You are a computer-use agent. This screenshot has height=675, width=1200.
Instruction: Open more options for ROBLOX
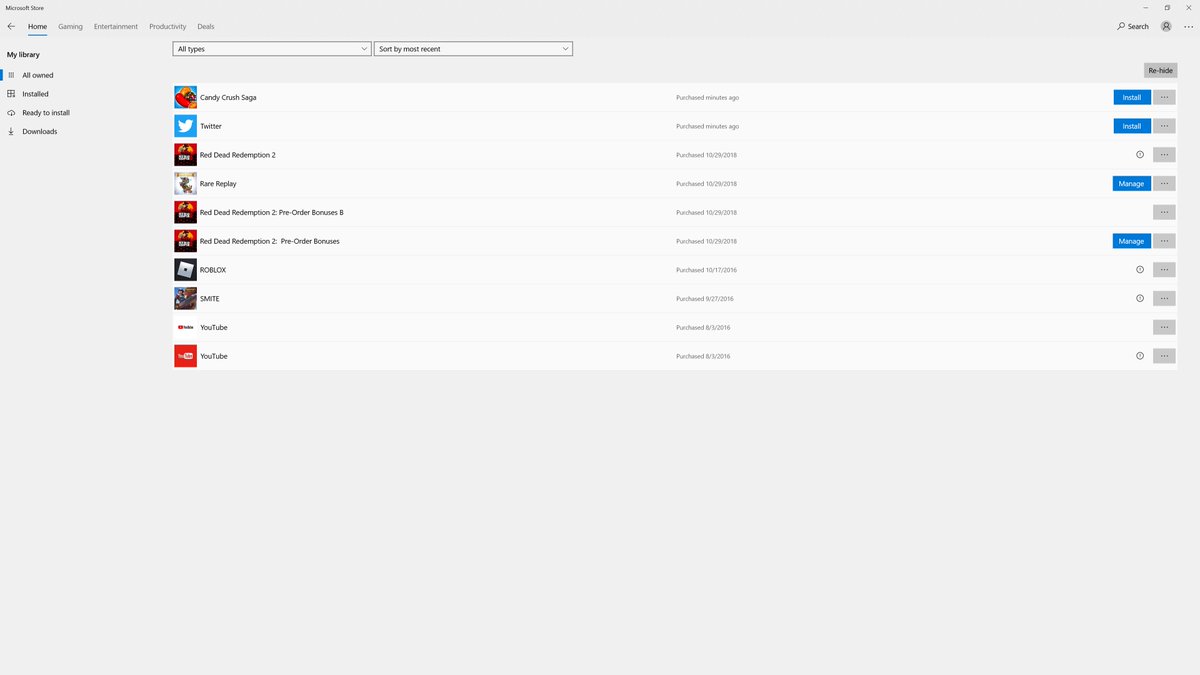point(1164,270)
